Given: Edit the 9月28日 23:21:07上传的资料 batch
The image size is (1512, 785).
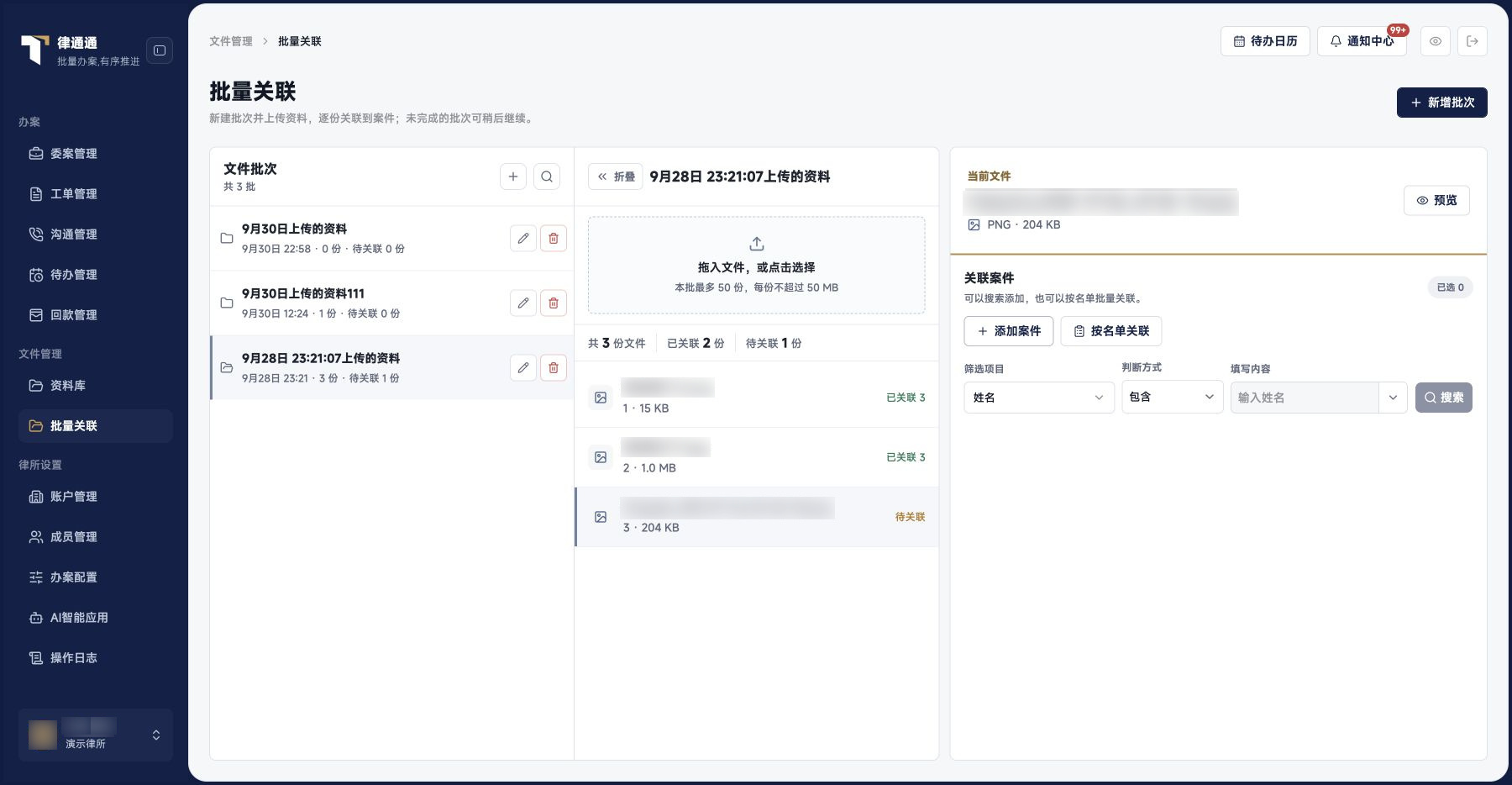Looking at the screenshot, I should (x=523, y=368).
